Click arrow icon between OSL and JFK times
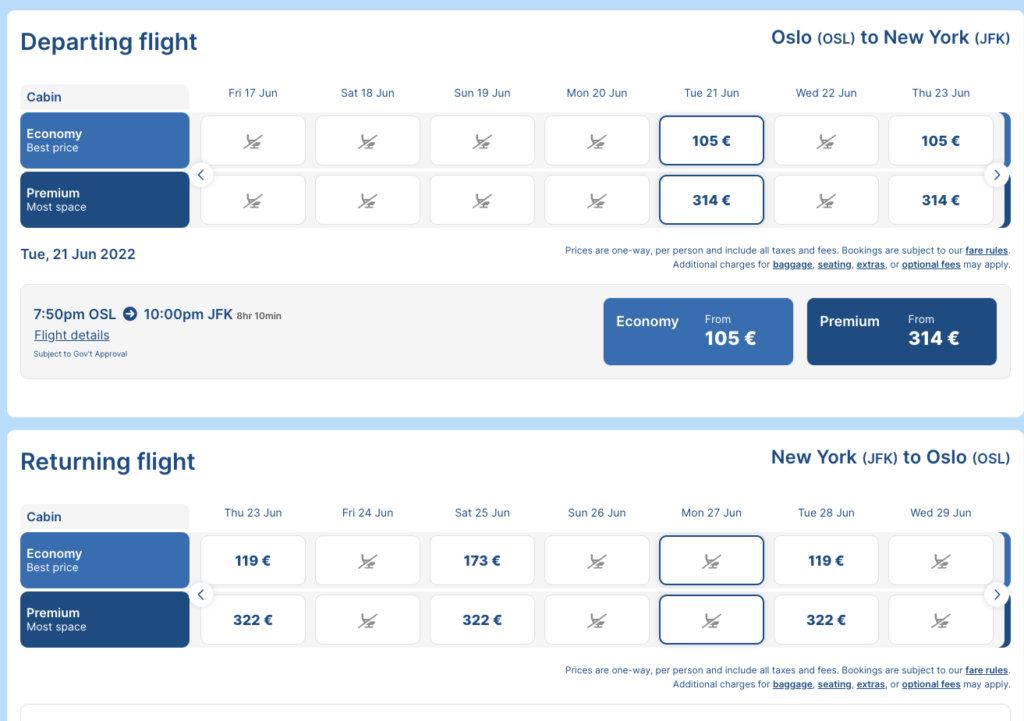 pyautogui.click(x=130, y=314)
